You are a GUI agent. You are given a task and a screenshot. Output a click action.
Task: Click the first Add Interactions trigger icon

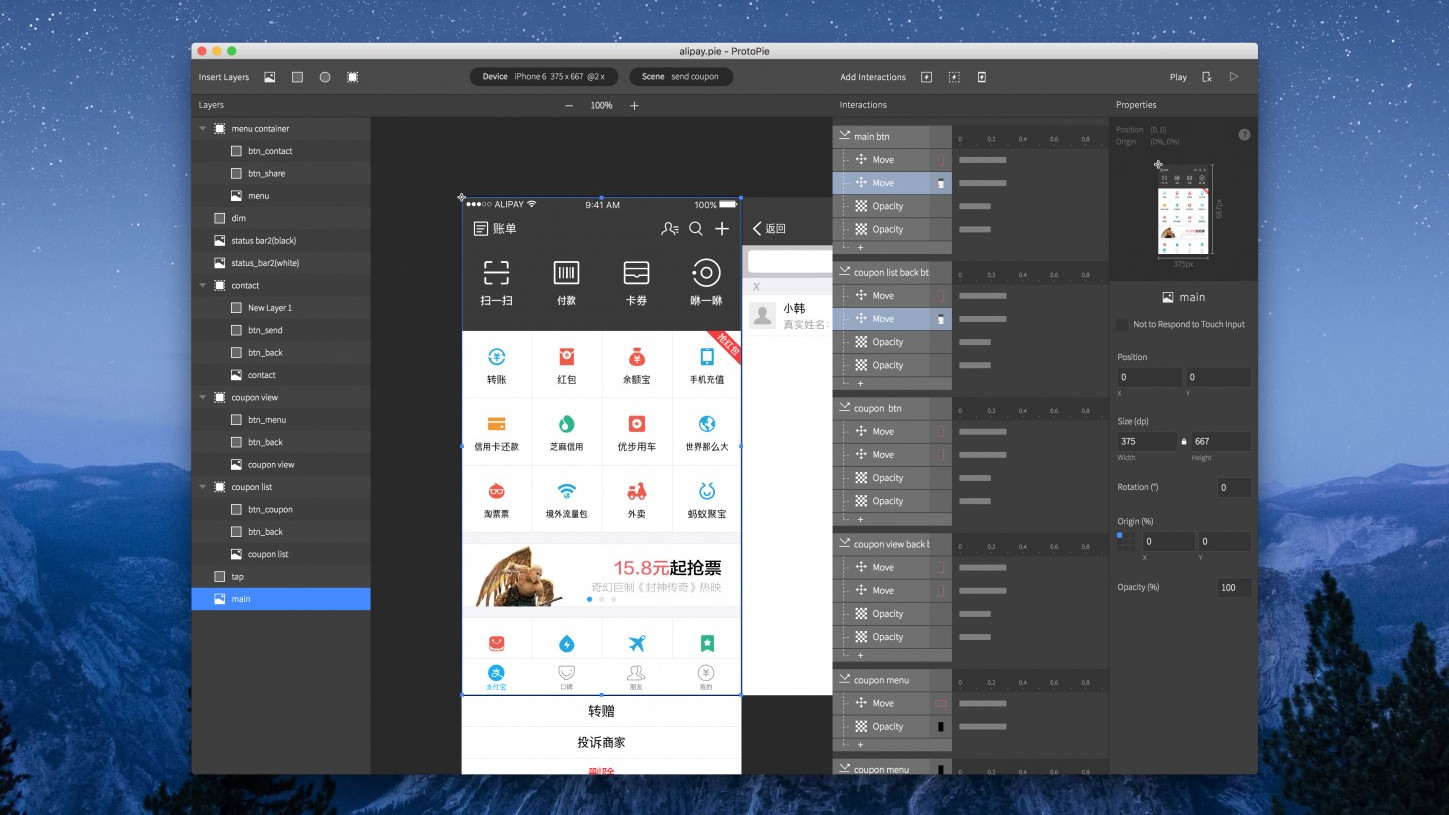click(x=926, y=77)
